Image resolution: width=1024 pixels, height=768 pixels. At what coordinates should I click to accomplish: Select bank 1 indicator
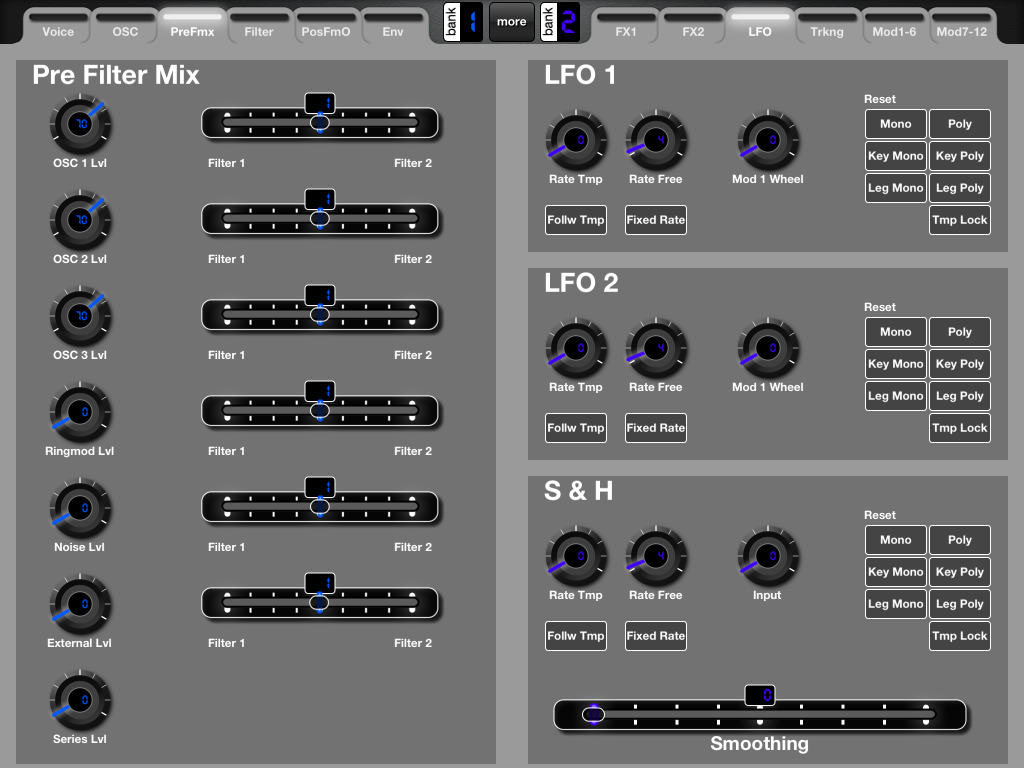tap(463, 22)
